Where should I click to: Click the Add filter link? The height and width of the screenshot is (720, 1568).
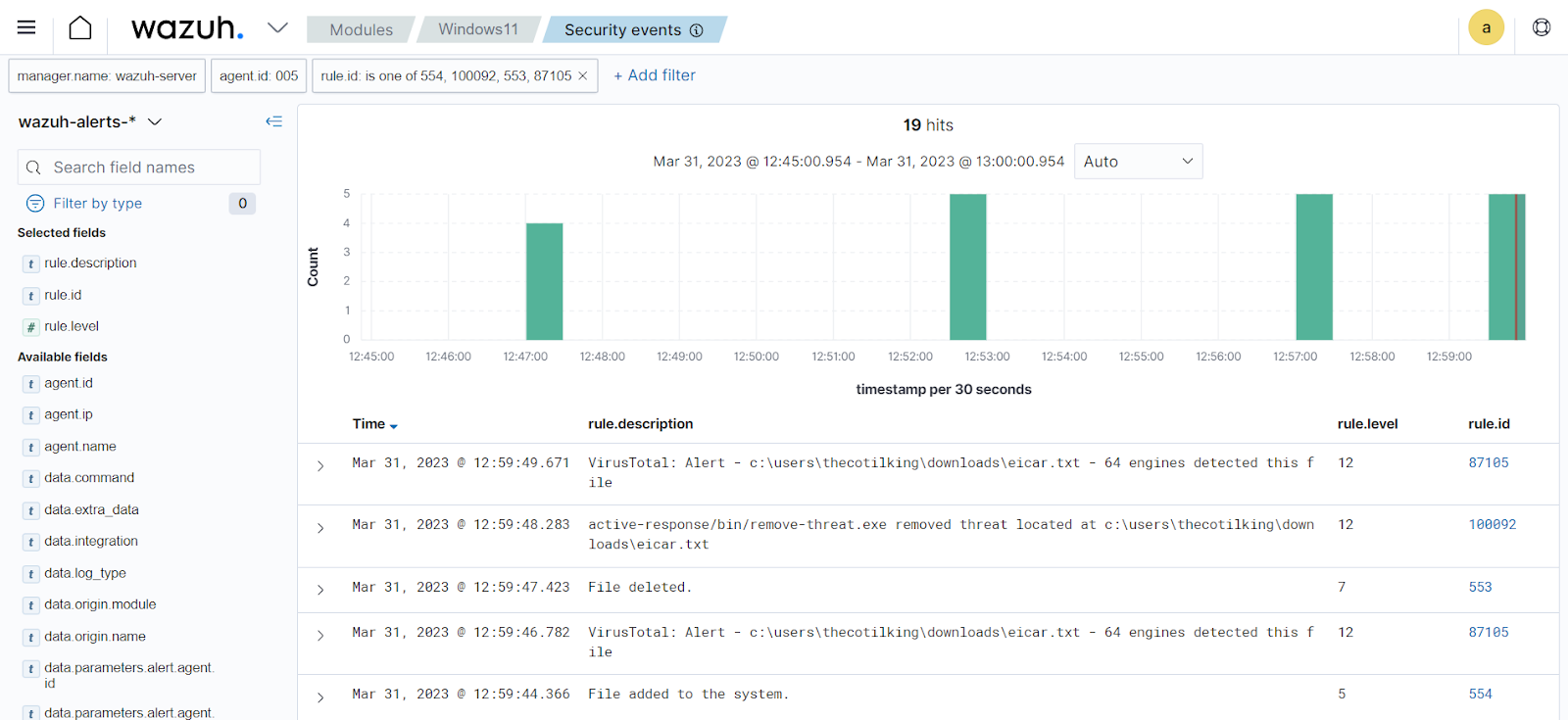[655, 75]
